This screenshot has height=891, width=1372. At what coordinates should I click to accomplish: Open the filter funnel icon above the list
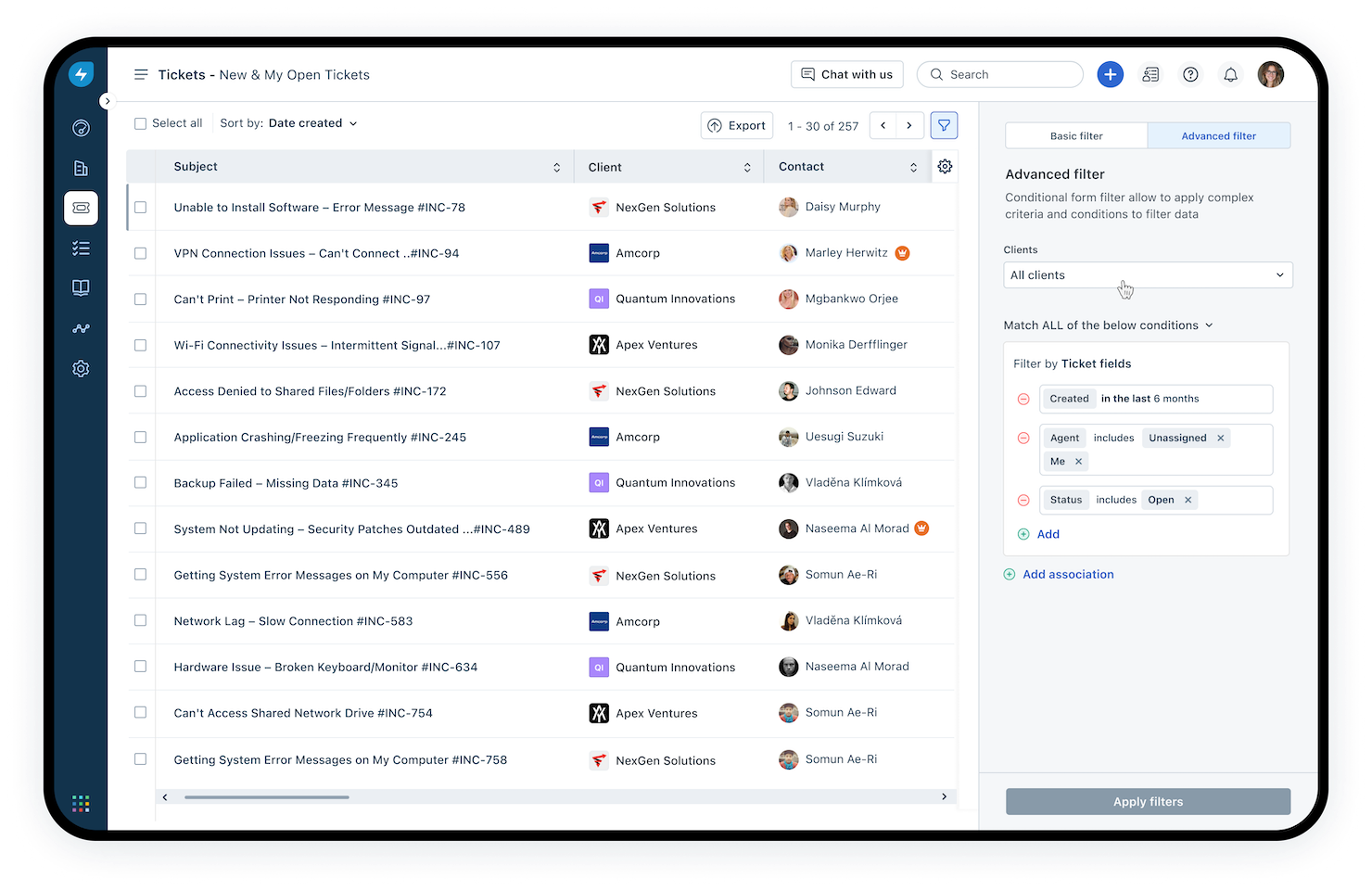tap(944, 124)
